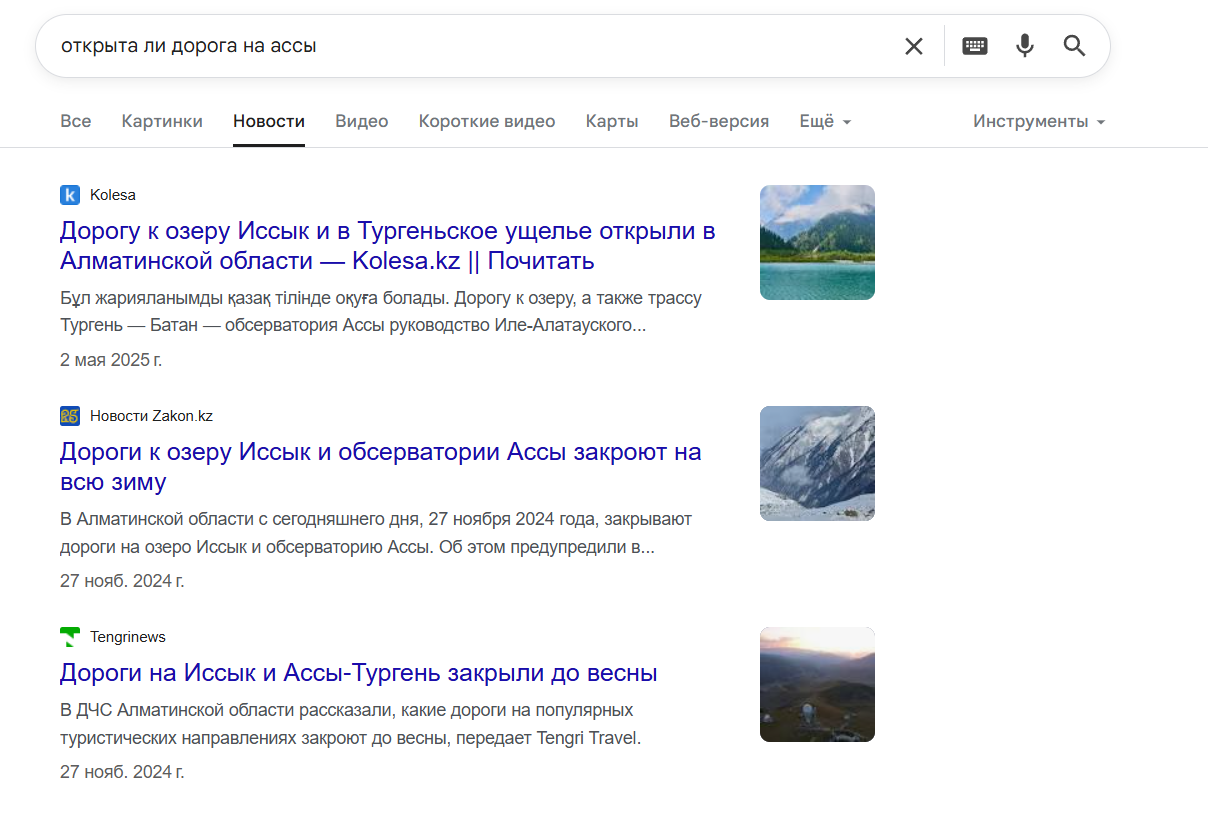Open Tengrinews article about roads closed until spring
This screenshot has height=814, width=1208.
[x=358, y=673]
